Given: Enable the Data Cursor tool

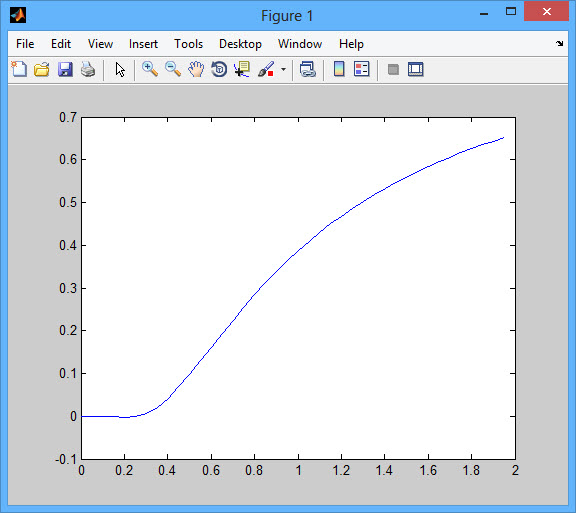Looking at the screenshot, I should coord(242,69).
